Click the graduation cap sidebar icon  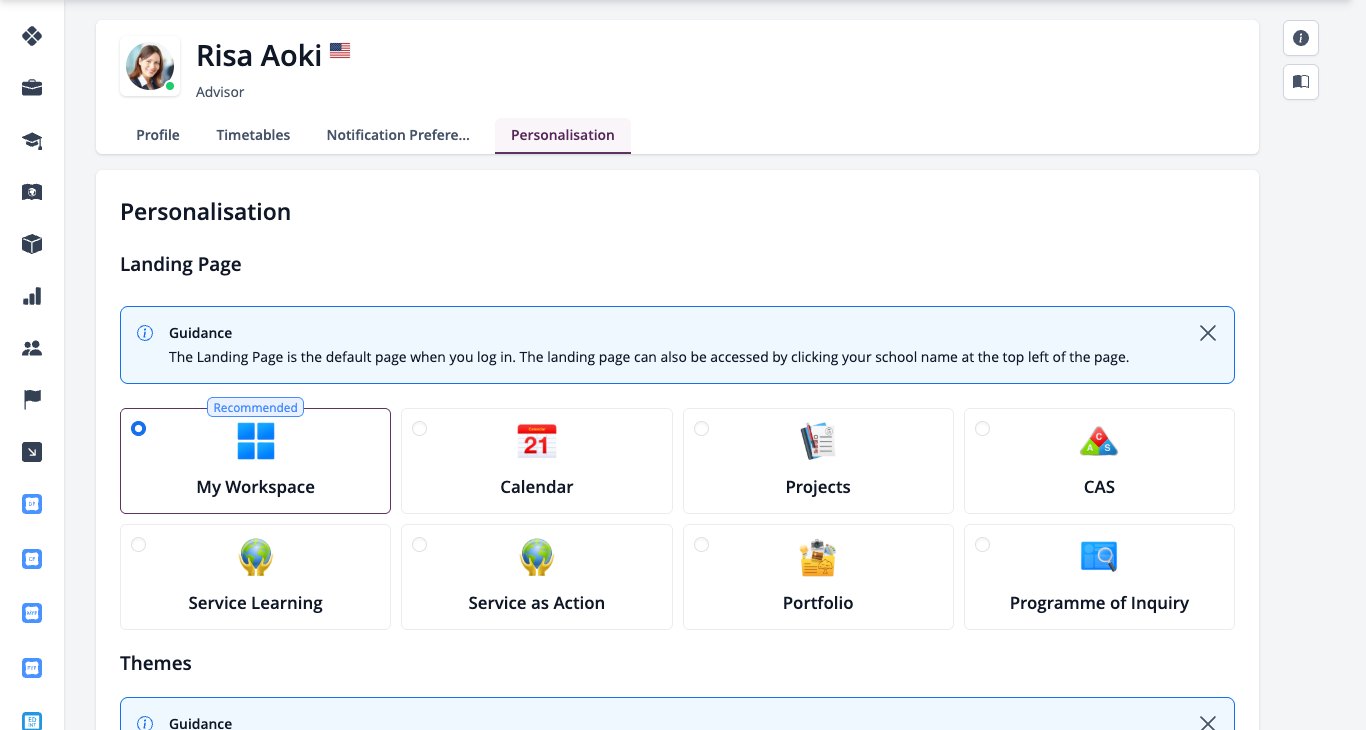point(32,140)
